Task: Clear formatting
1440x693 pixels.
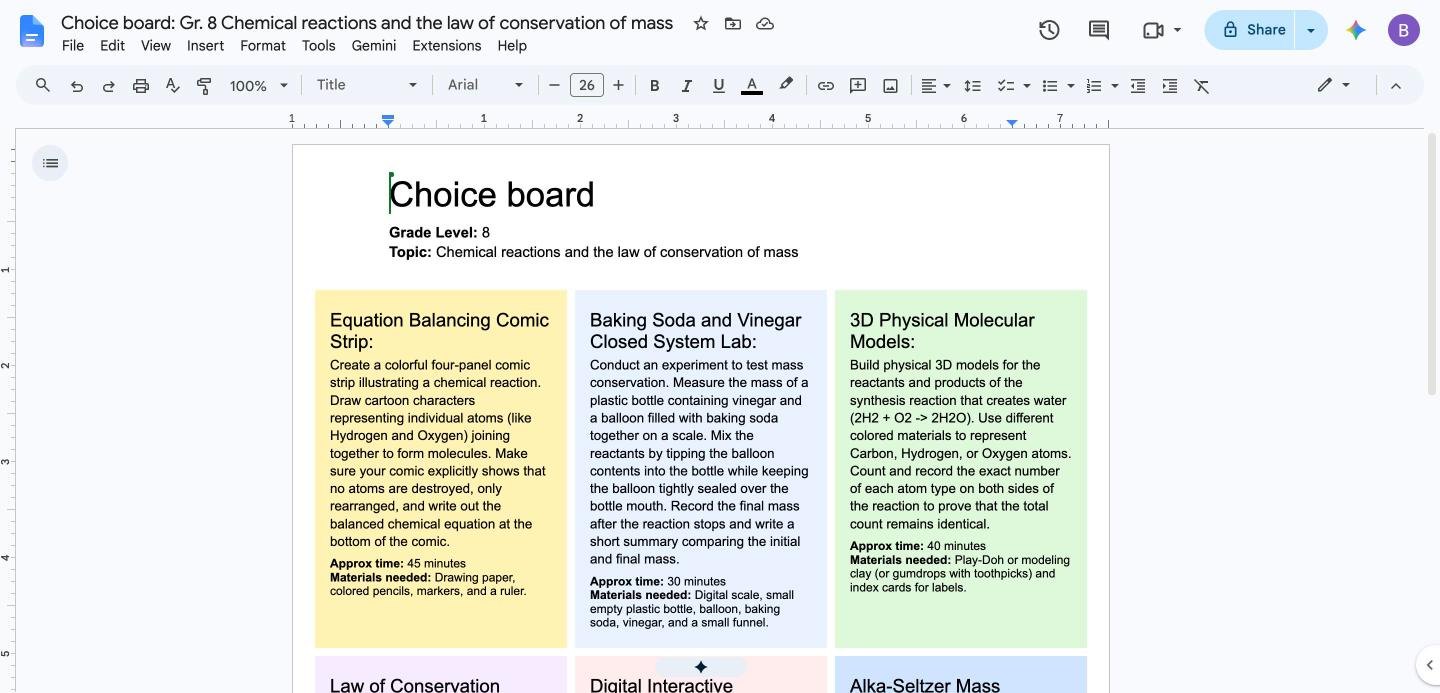Action: point(1202,86)
